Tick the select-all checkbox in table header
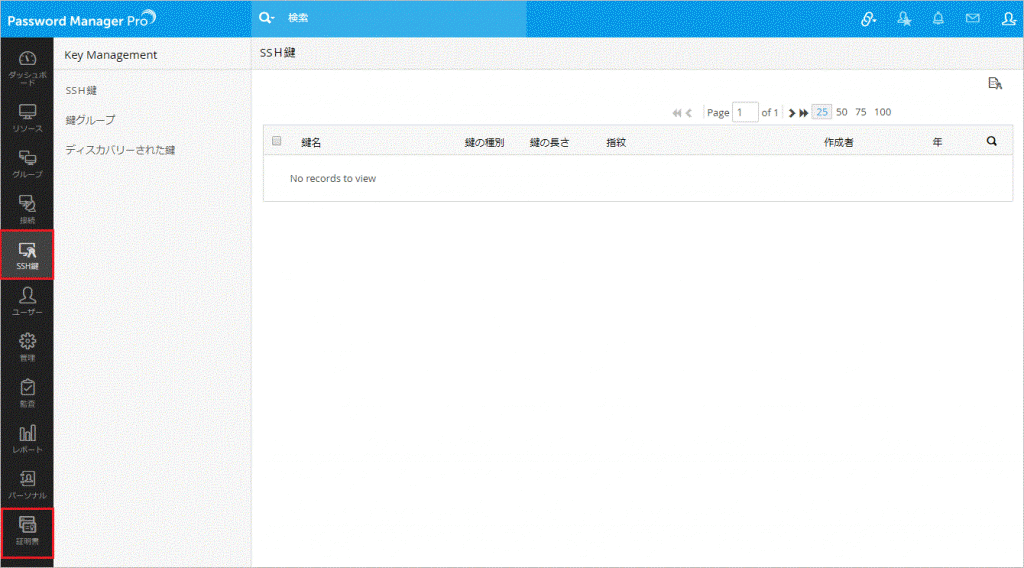The image size is (1024, 568). tap(276, 141)
